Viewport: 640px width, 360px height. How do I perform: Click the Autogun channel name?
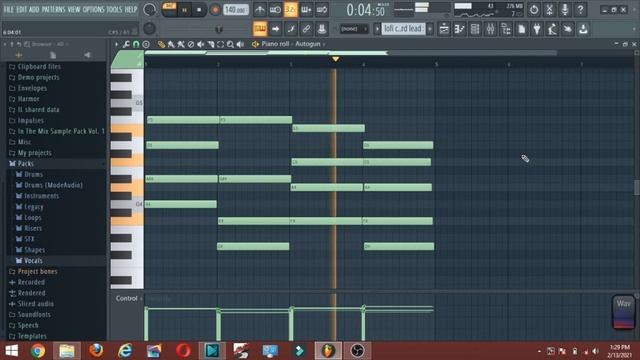click(308, 44)
